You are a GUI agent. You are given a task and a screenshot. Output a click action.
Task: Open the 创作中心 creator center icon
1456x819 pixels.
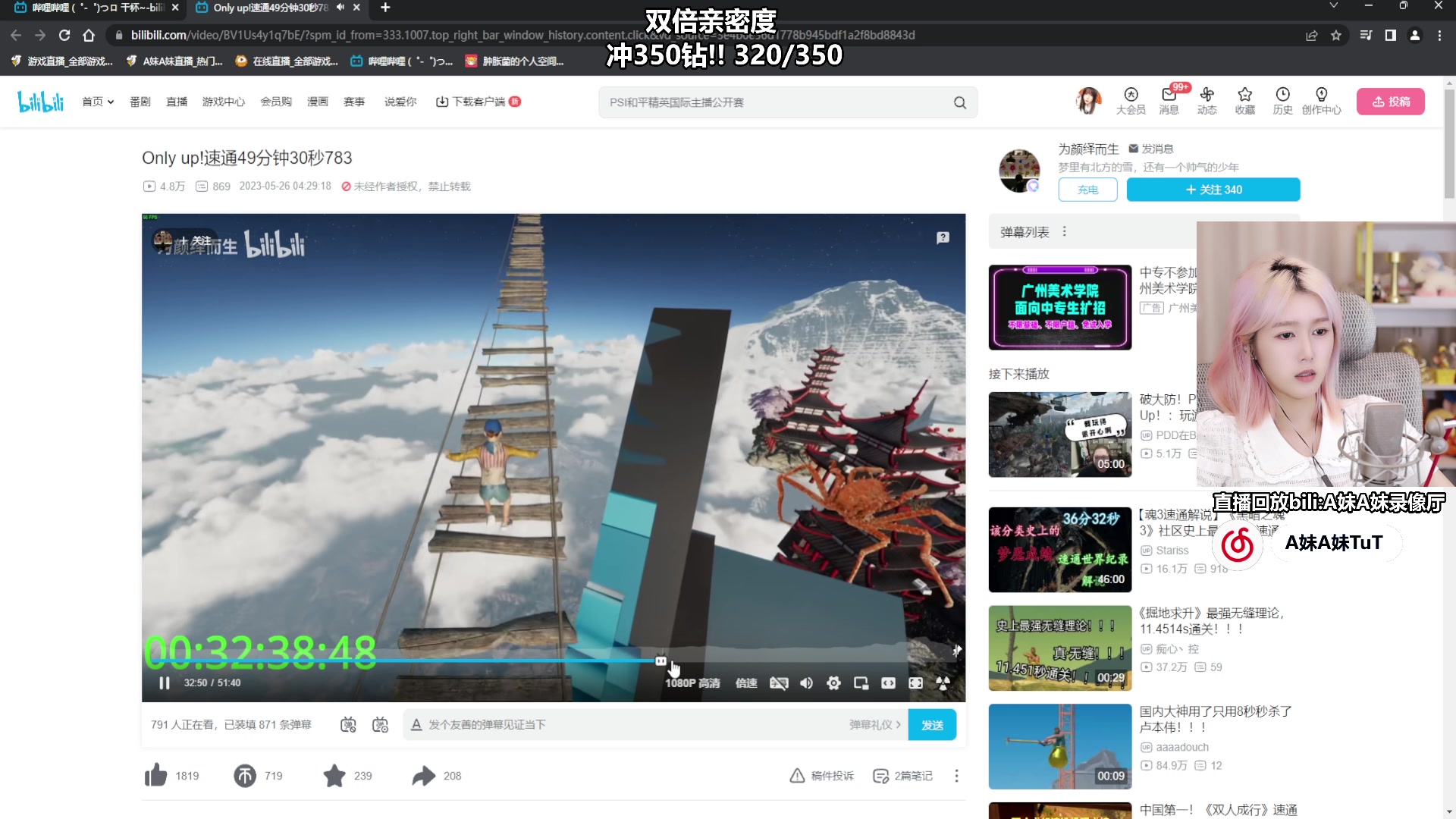click(x=1321, y=101)
